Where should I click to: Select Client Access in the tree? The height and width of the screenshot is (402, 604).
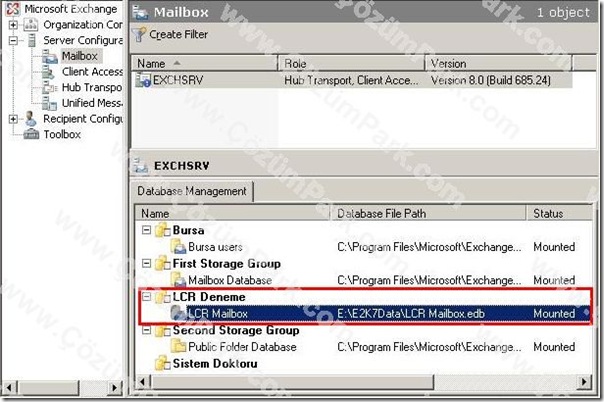pyautogui.click(x=92, y=72)
